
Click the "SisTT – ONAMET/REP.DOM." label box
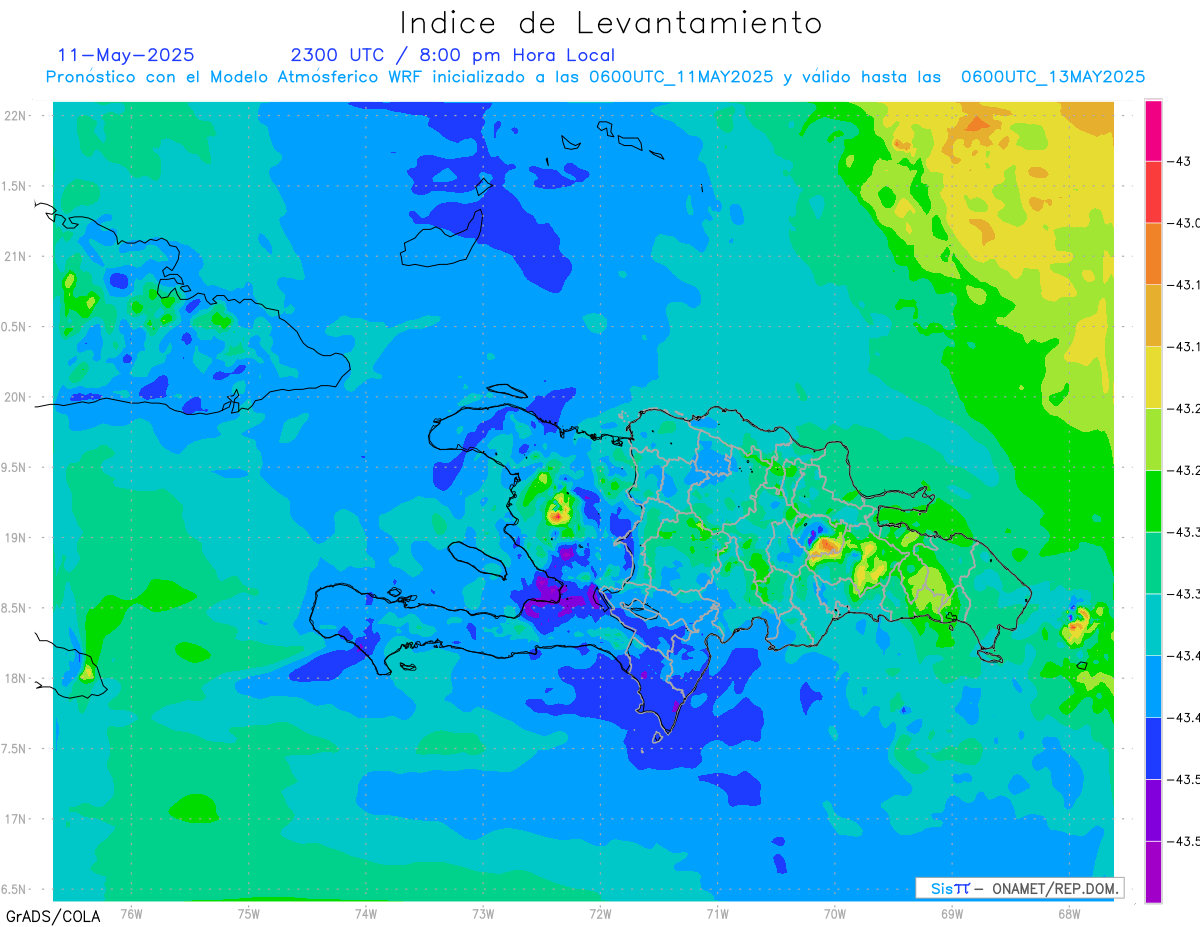tap(1020, 888)
